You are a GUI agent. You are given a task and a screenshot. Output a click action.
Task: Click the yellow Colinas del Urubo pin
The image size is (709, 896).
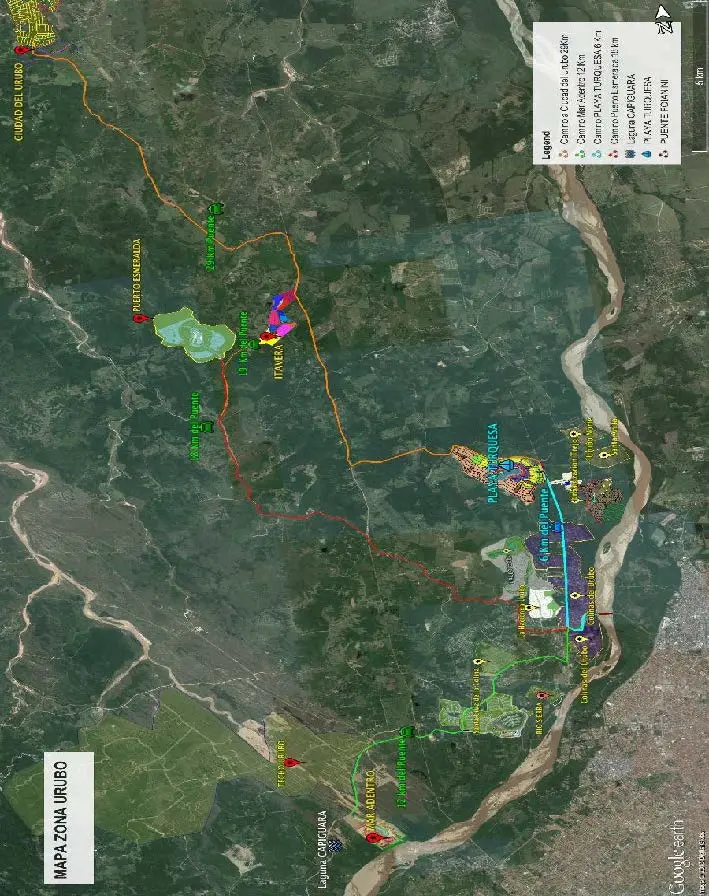pyautogui.click(x=575, y=596)
